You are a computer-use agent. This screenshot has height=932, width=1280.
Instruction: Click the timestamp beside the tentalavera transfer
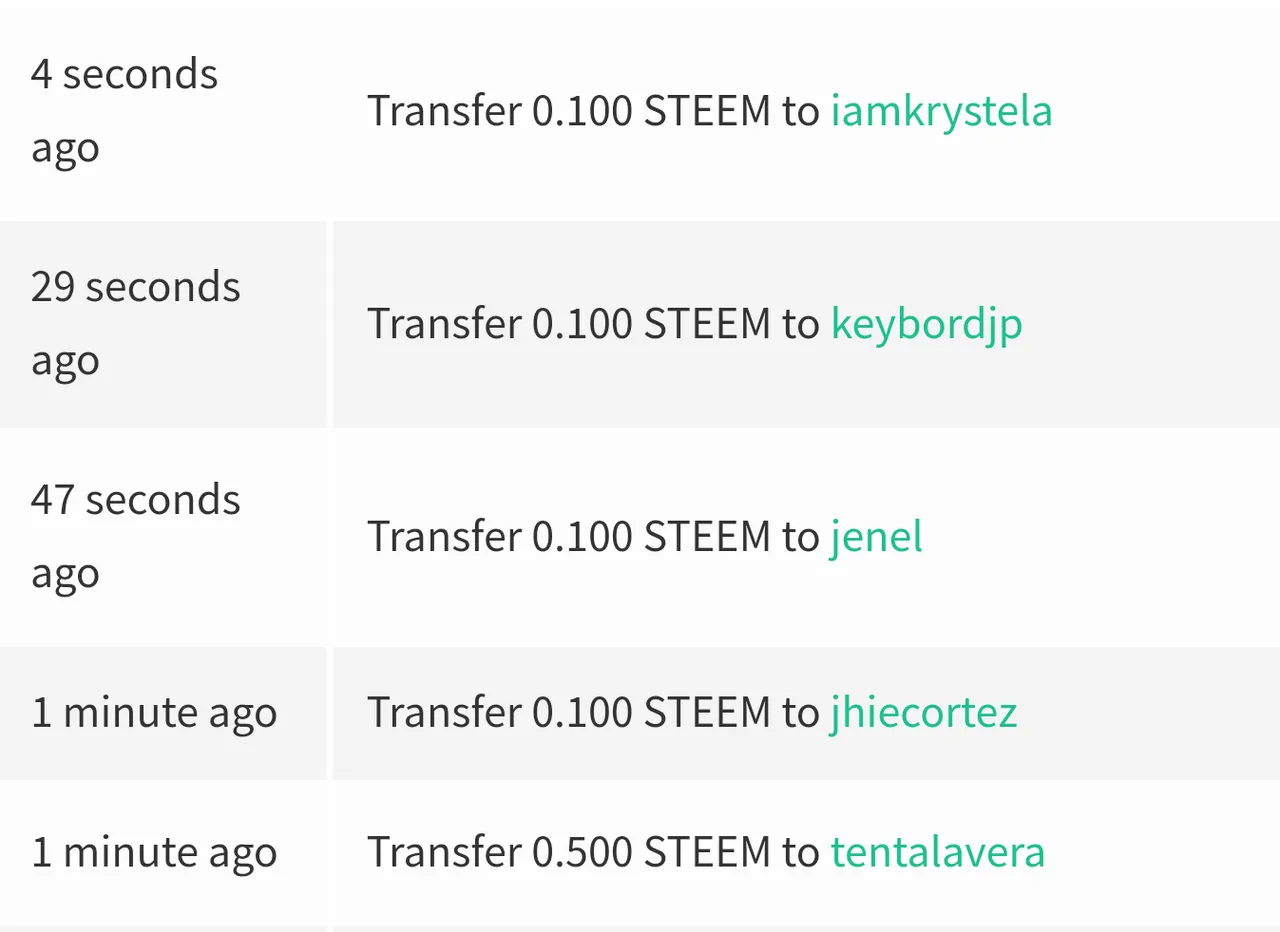[154, 853]
